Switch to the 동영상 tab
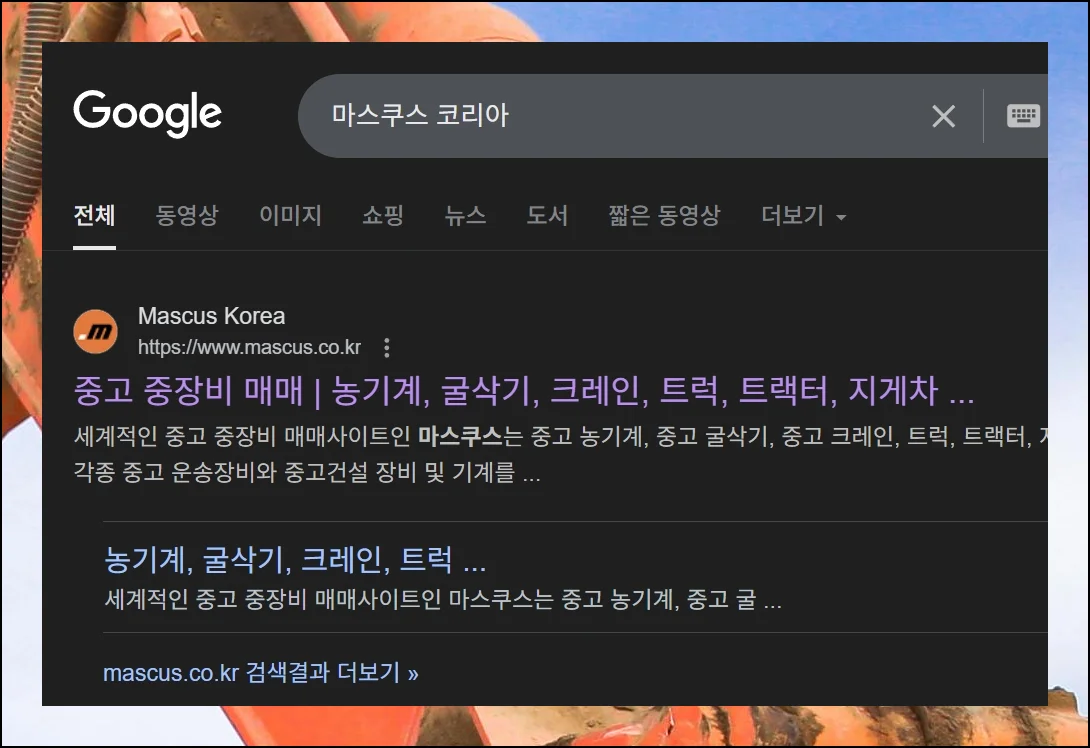Image resolution: width=1090 pixels, height=748 pixels. click(187, 216)
